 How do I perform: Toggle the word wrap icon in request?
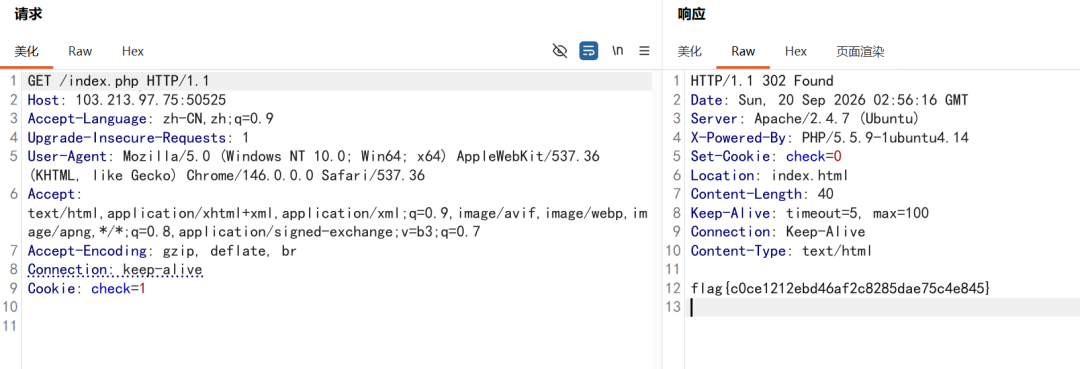click(x=588, y=51)
